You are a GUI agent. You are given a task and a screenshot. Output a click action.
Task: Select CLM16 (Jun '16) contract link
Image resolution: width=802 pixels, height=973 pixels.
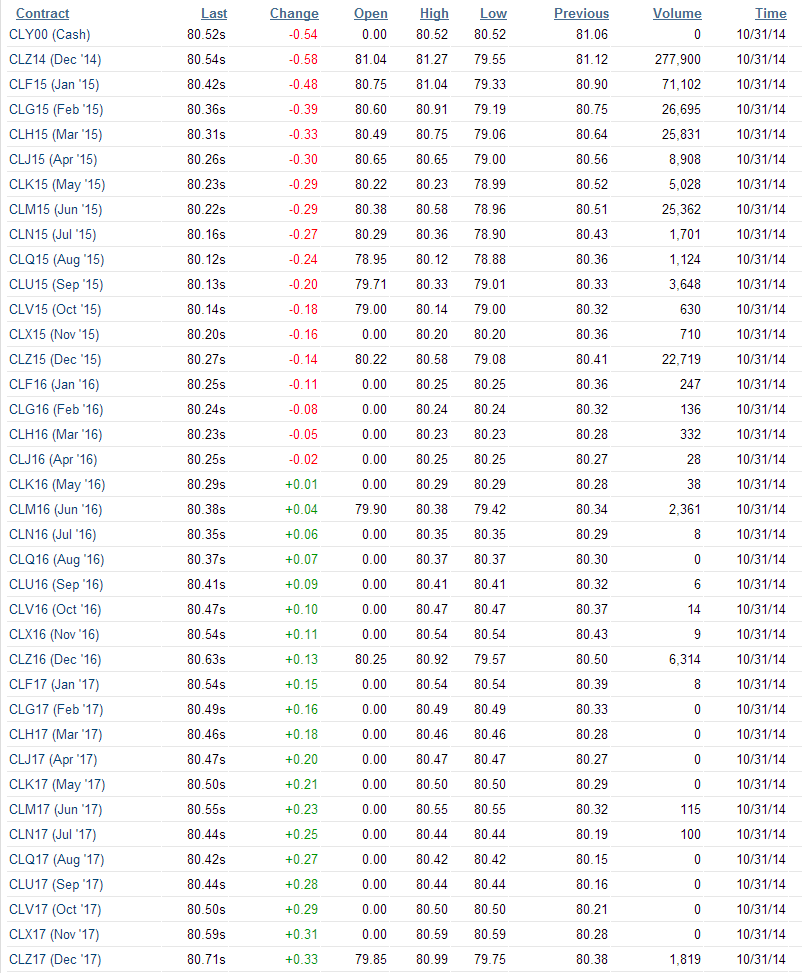[x=56, y=509]
